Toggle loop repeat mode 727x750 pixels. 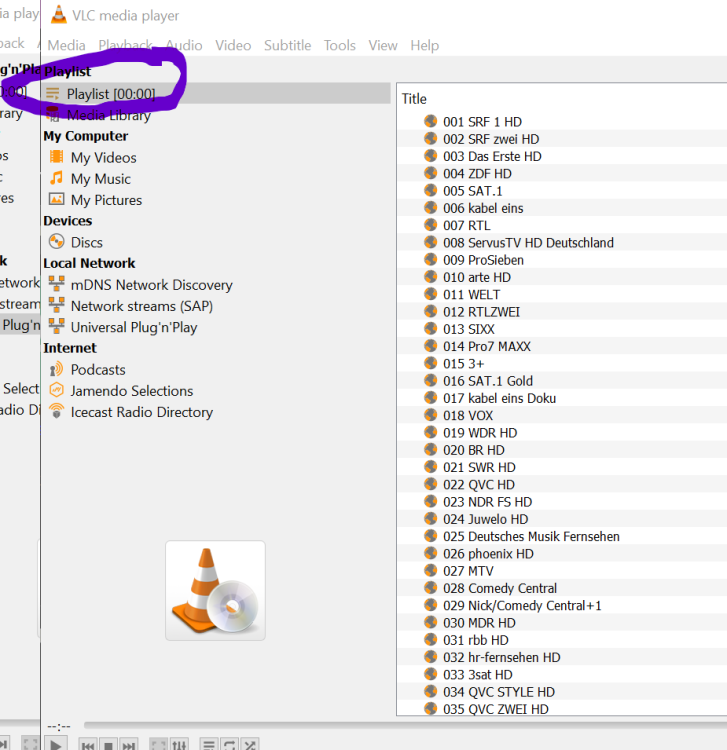click(229, 745)
